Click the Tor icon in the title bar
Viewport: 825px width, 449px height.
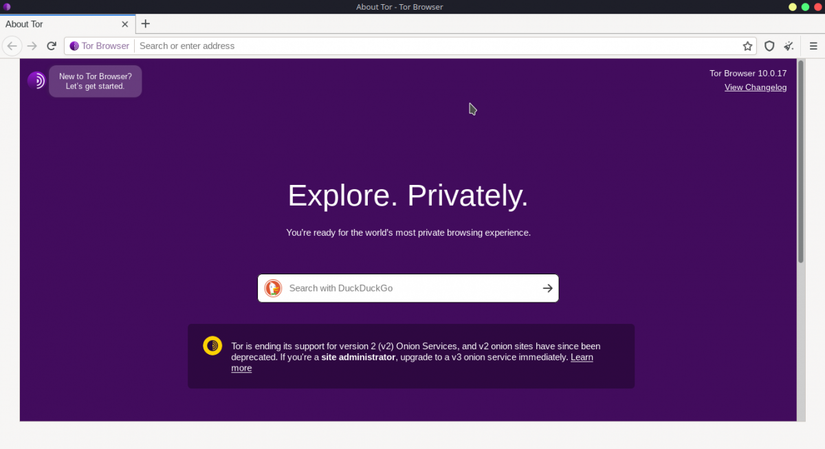coord(7,7)
